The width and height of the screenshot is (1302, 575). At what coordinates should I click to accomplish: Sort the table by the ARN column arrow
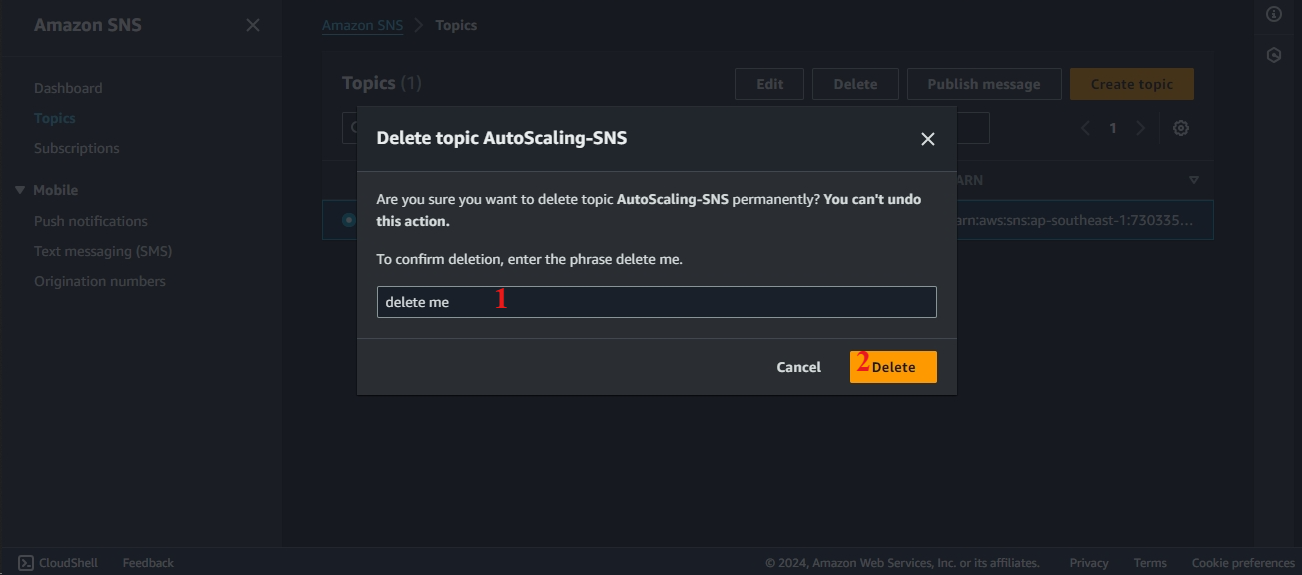pyautogui.click(x=1193, y=180)
